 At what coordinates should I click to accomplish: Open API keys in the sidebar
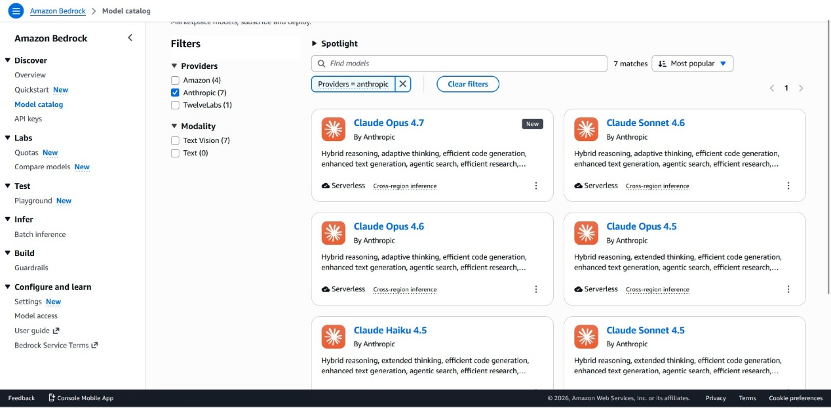pos(28,119)
